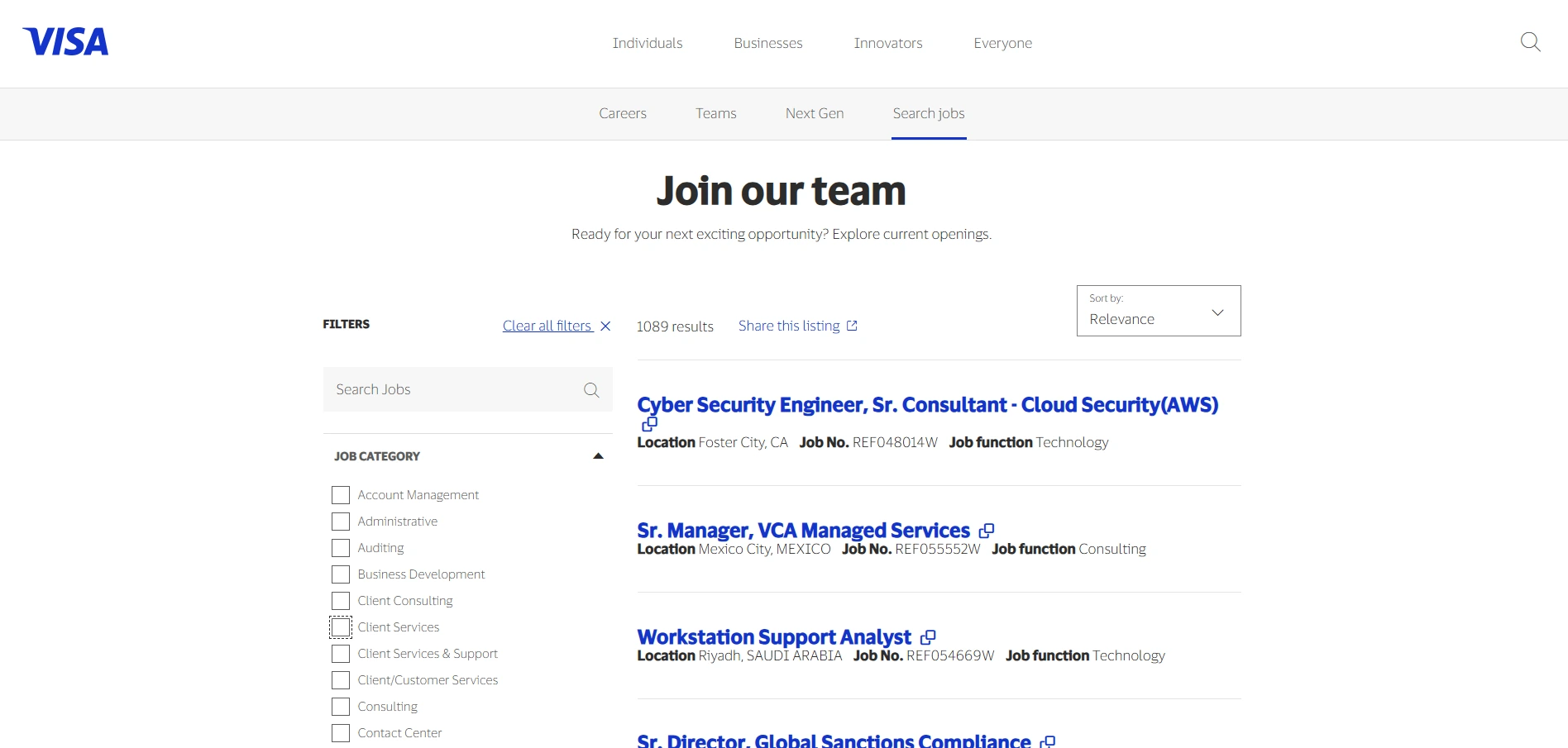Screen dimensions: 1568x748
Task: Open Sr. Manager, VCA Managed Services posting
Action: [803, 531]
